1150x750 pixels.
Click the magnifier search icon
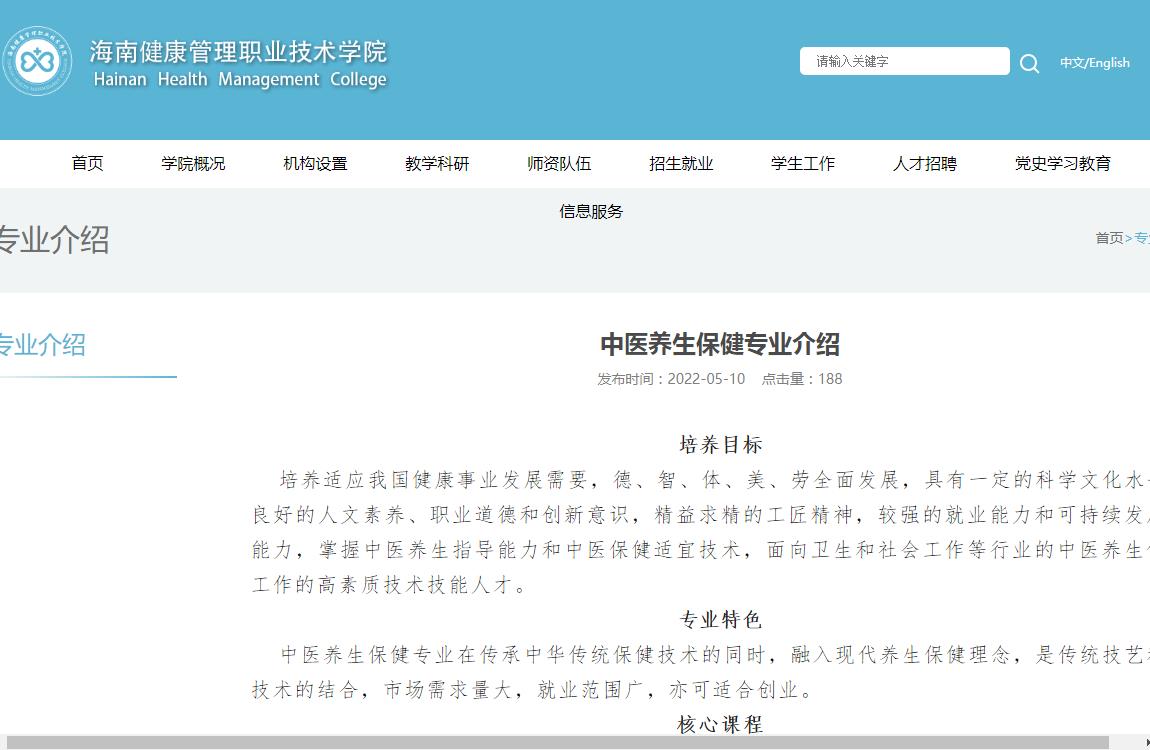coord(1029,64)
